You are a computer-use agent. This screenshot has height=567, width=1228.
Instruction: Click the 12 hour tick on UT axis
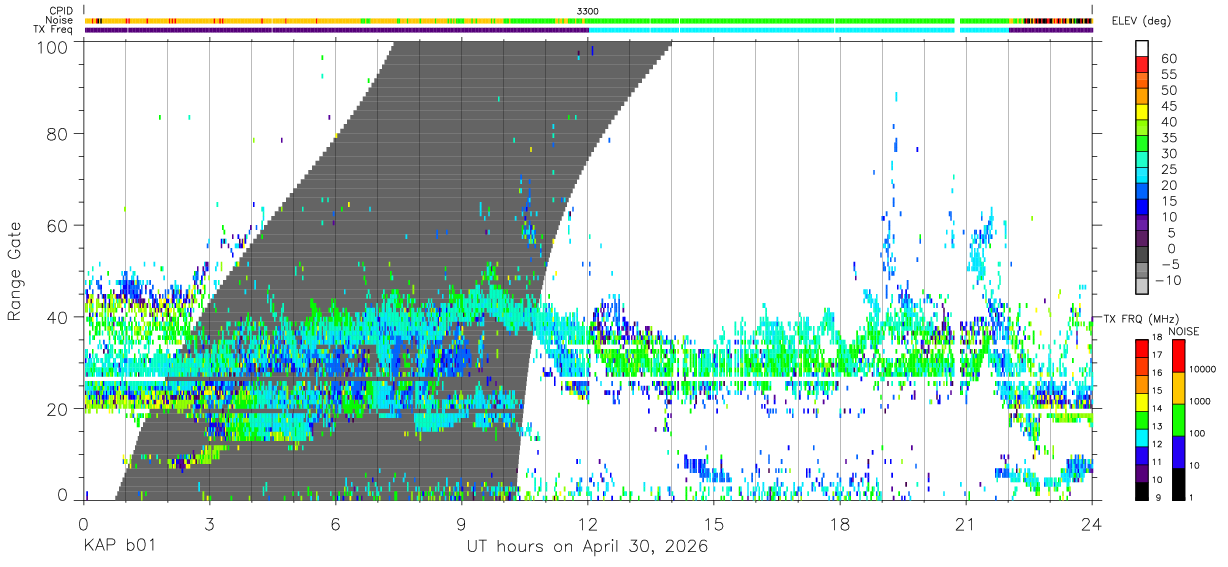point(588,524)
